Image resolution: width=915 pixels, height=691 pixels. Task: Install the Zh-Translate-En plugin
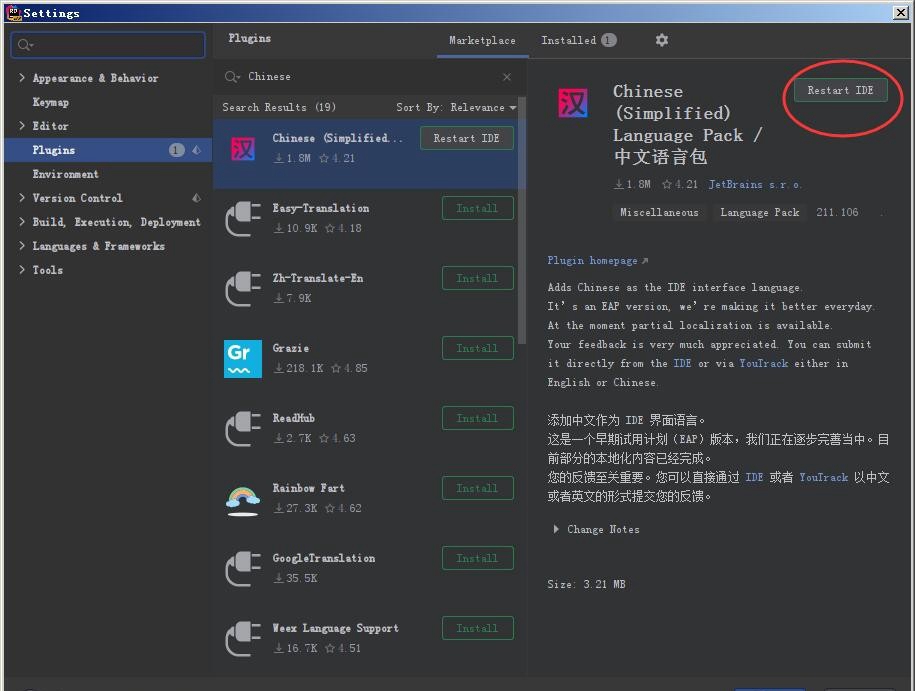coord(477,278)
